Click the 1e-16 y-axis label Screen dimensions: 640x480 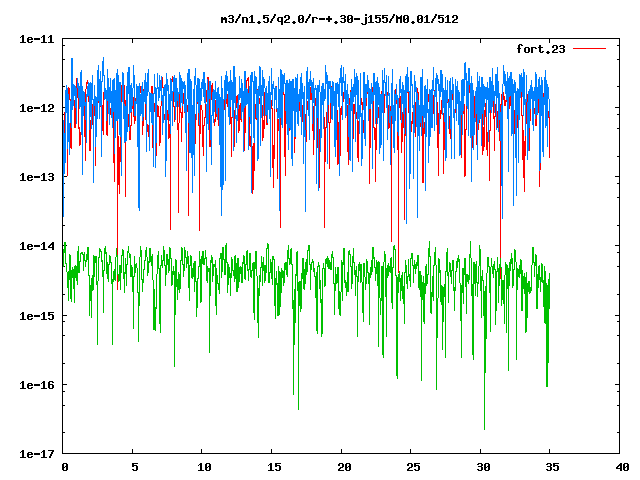point(37,385)
